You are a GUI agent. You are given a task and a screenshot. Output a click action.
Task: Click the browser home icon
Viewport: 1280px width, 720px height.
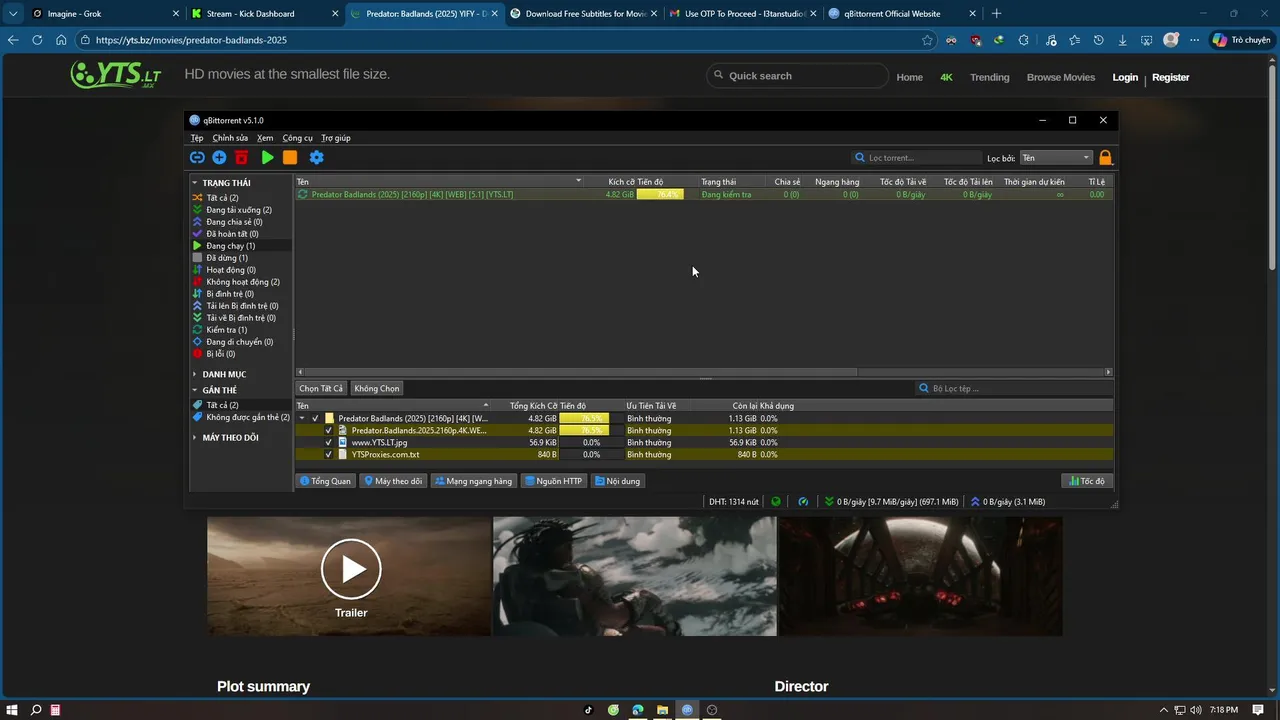[61, 40]
